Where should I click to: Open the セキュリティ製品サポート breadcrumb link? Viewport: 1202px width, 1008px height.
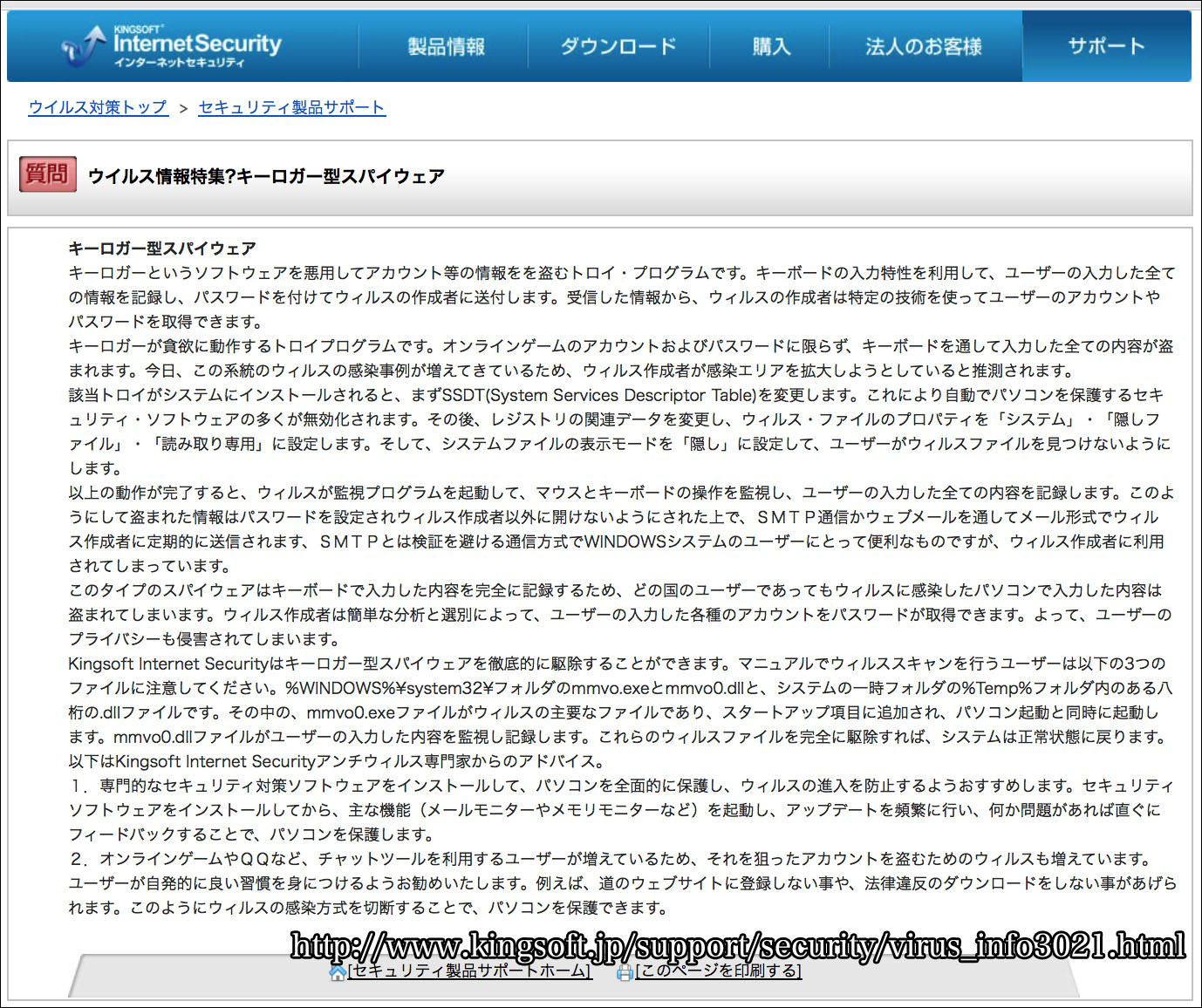coord(291,107)
